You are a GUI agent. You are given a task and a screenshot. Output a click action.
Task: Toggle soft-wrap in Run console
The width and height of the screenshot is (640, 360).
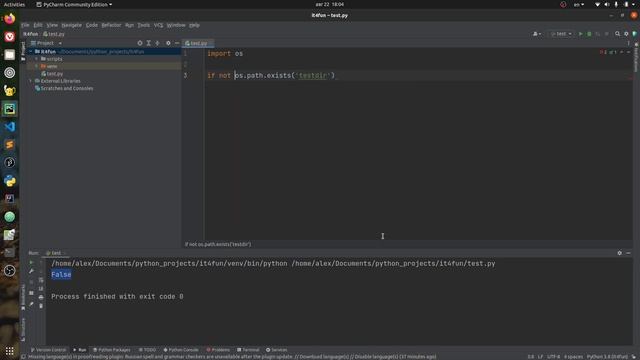click(41, 280)
